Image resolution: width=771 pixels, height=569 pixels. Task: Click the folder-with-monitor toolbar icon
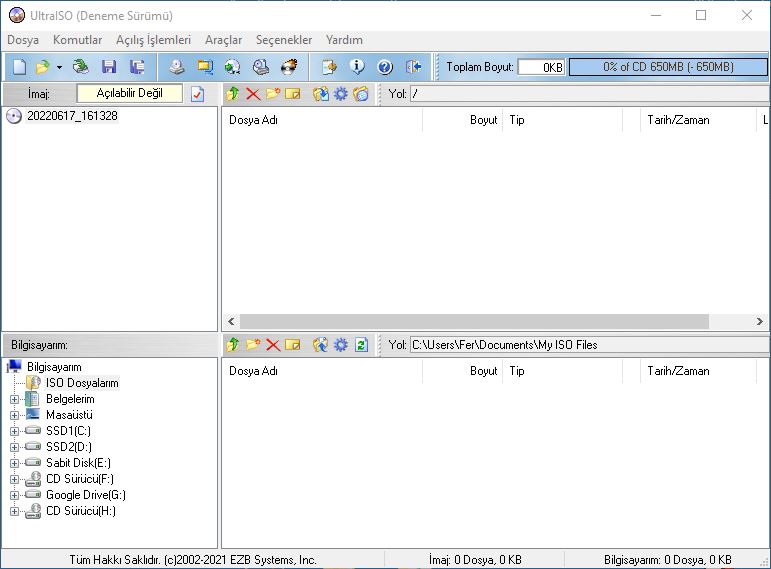tap(205, 67)
